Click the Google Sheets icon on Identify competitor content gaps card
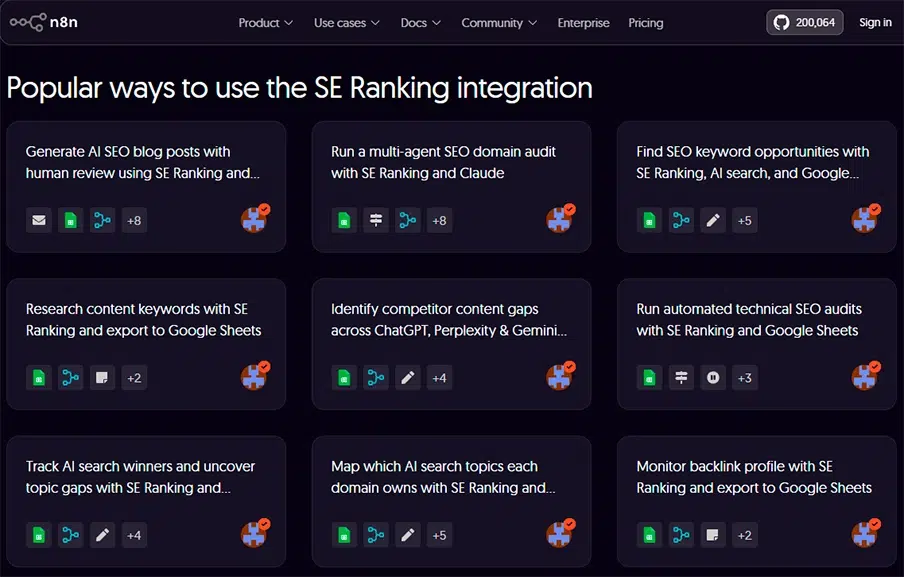 pyautogui.click(x=344, y=378)
